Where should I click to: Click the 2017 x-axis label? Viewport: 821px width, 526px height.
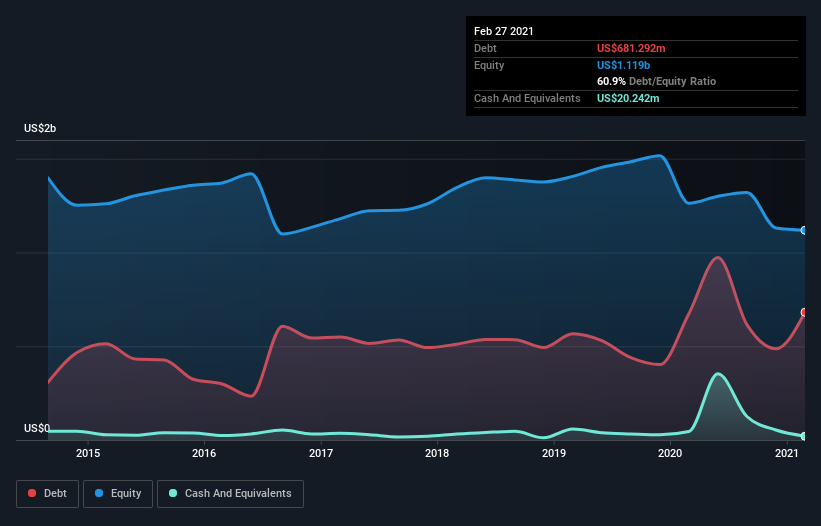321,453
